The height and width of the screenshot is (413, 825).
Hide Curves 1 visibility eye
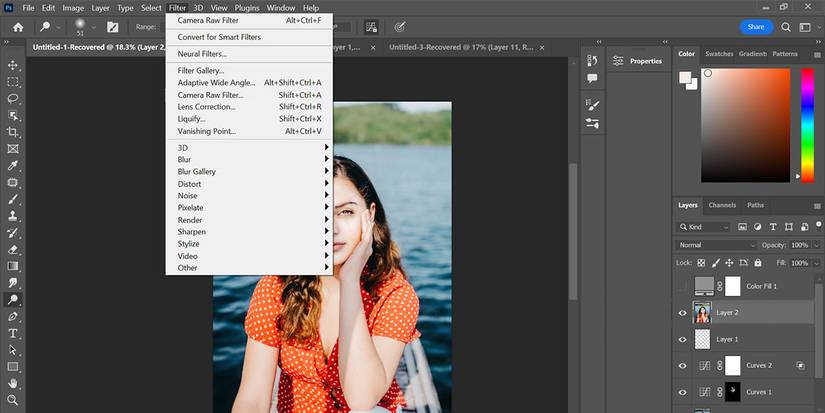682,392
